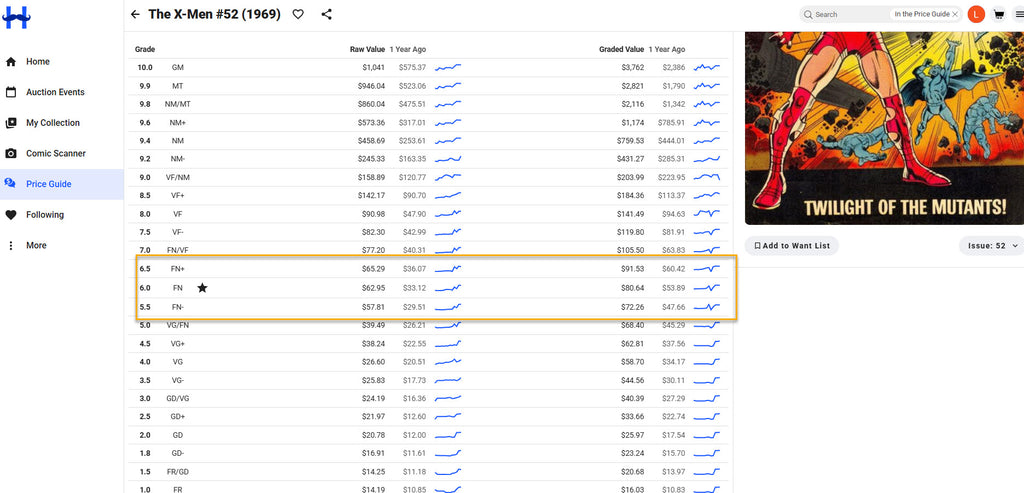Image resolution: width=1024 pixels, height=493 pixels.
Task: Select the 9.9 MT grade label
Action: point(178,86)
